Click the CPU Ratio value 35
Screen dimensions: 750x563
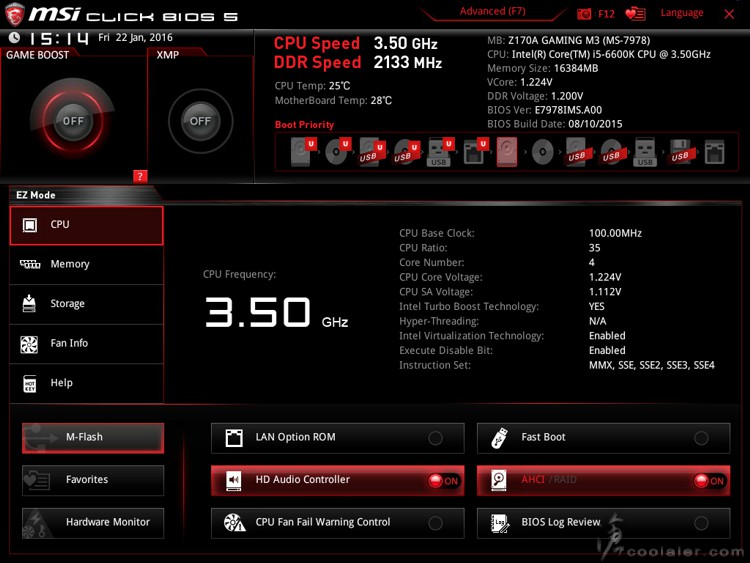click(595, 248)
